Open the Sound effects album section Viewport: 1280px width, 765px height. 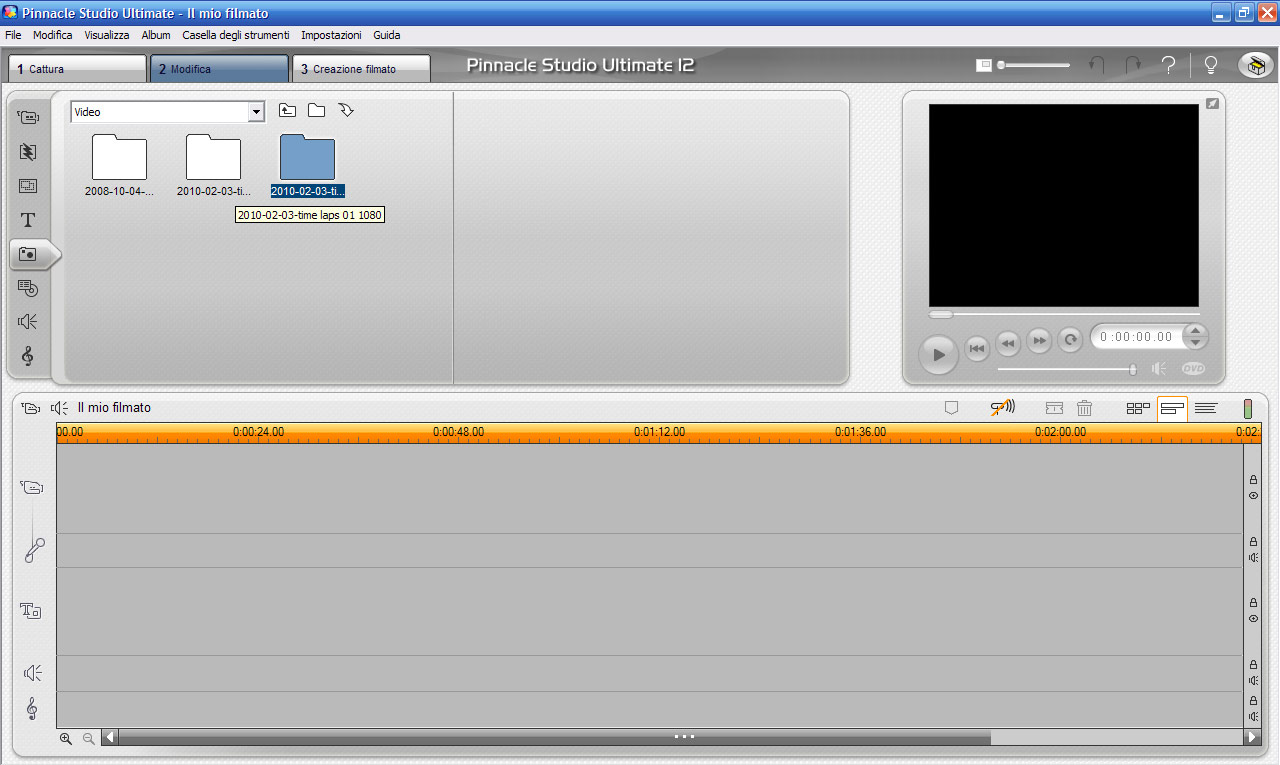pyautogui.click(x=28, y=321)
